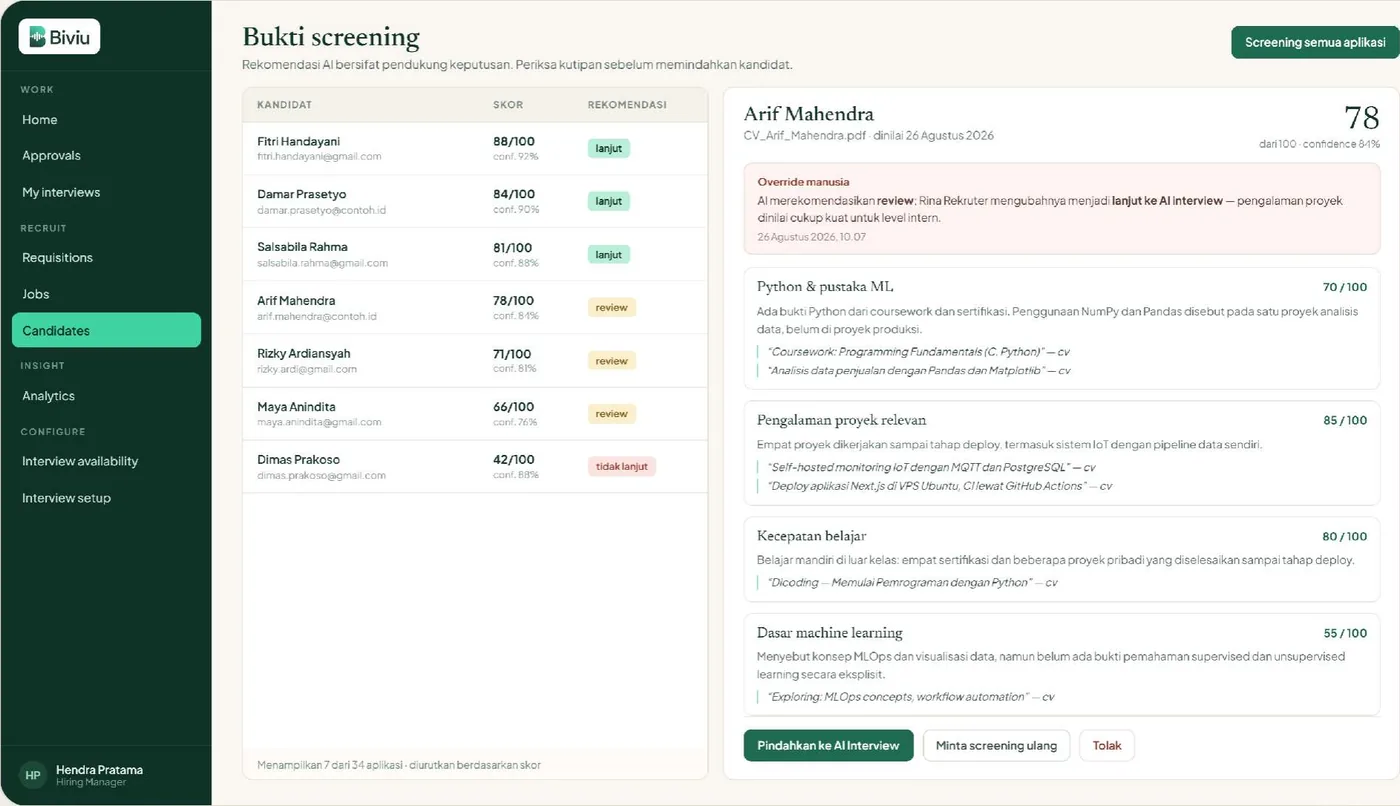Select candidate Fitri Handayani row
Image resolution: width=1400 pixels, height=806 pixels.
pos(475,149)
